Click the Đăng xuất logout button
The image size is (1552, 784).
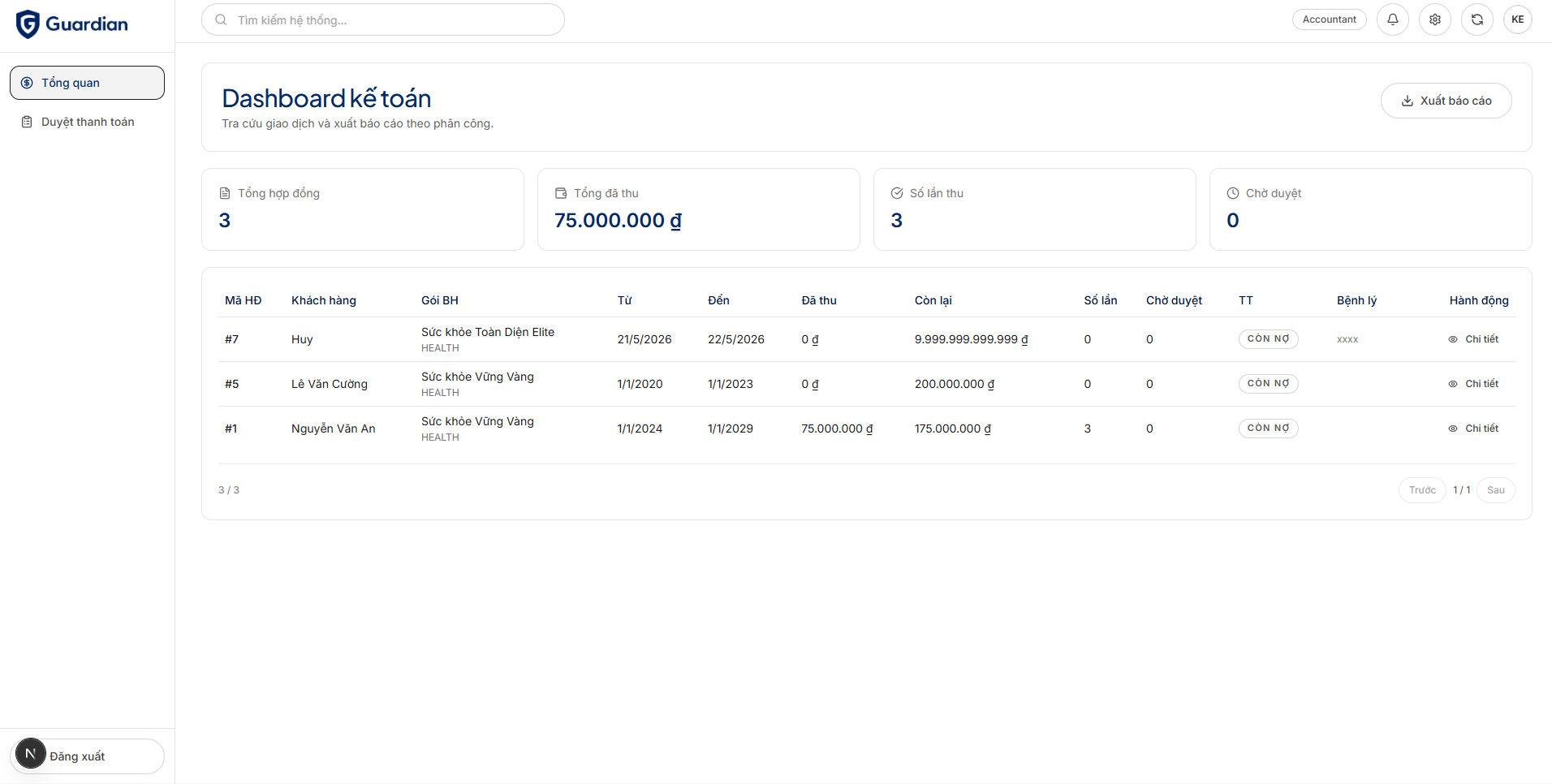point(87,756)
